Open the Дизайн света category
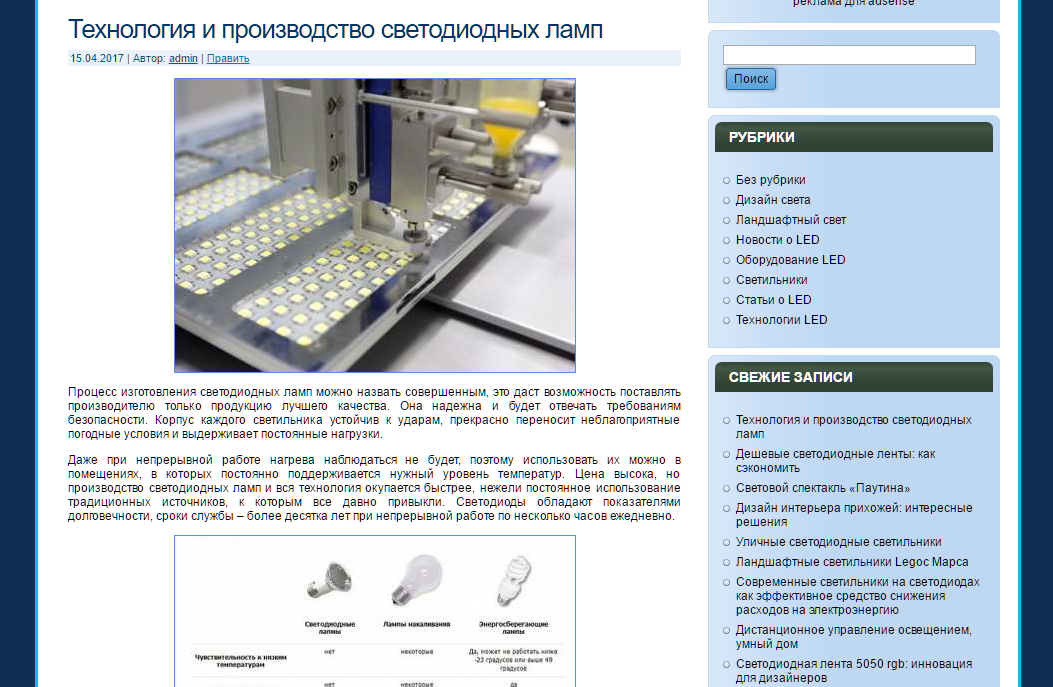The image size is (1053, 687). pos(773,200)
